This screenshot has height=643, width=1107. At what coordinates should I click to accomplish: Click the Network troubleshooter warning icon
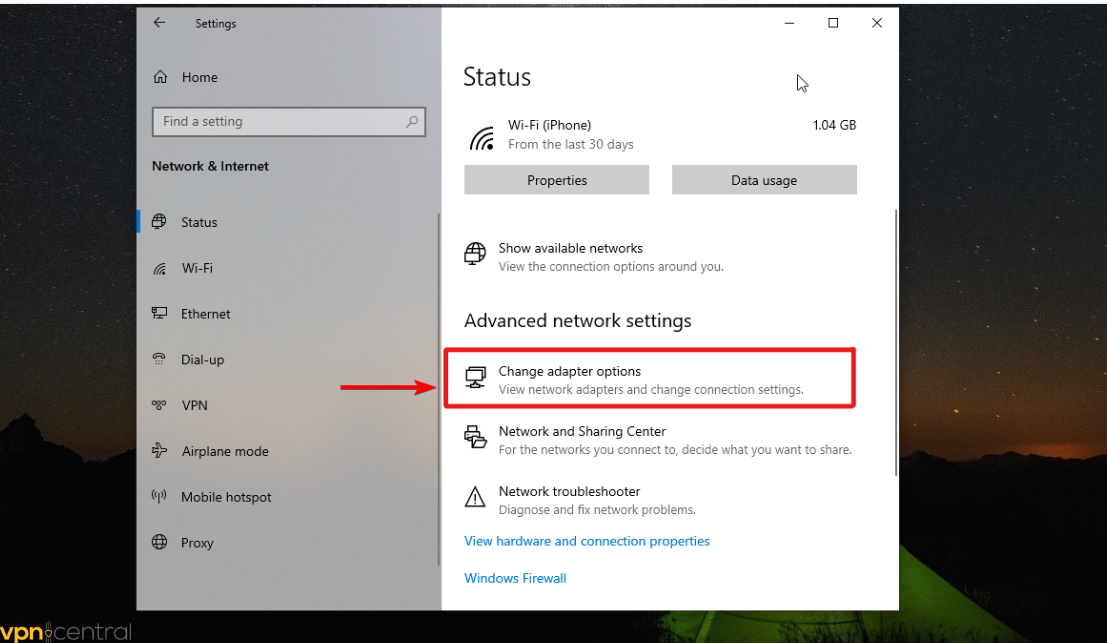click(476, 497)
